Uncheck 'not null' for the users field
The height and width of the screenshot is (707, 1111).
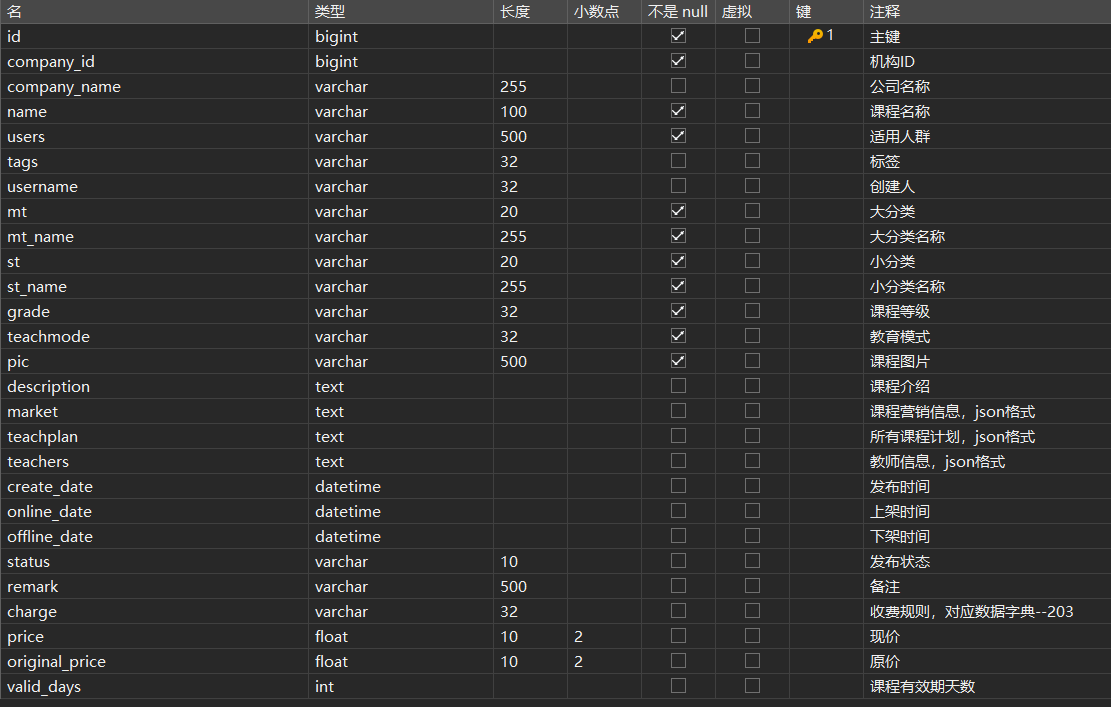pos(678,136)
